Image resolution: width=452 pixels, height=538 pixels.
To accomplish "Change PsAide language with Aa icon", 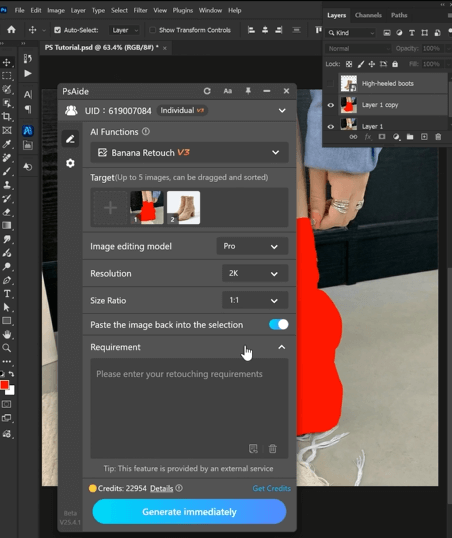I will tap(228, 91).
